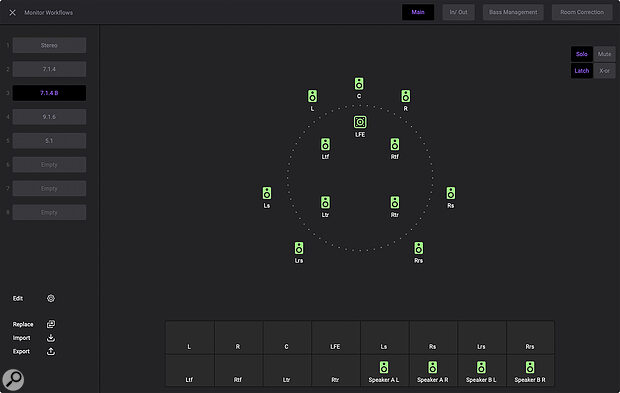Select the 9.1.6 workflow

pos(49,117)
